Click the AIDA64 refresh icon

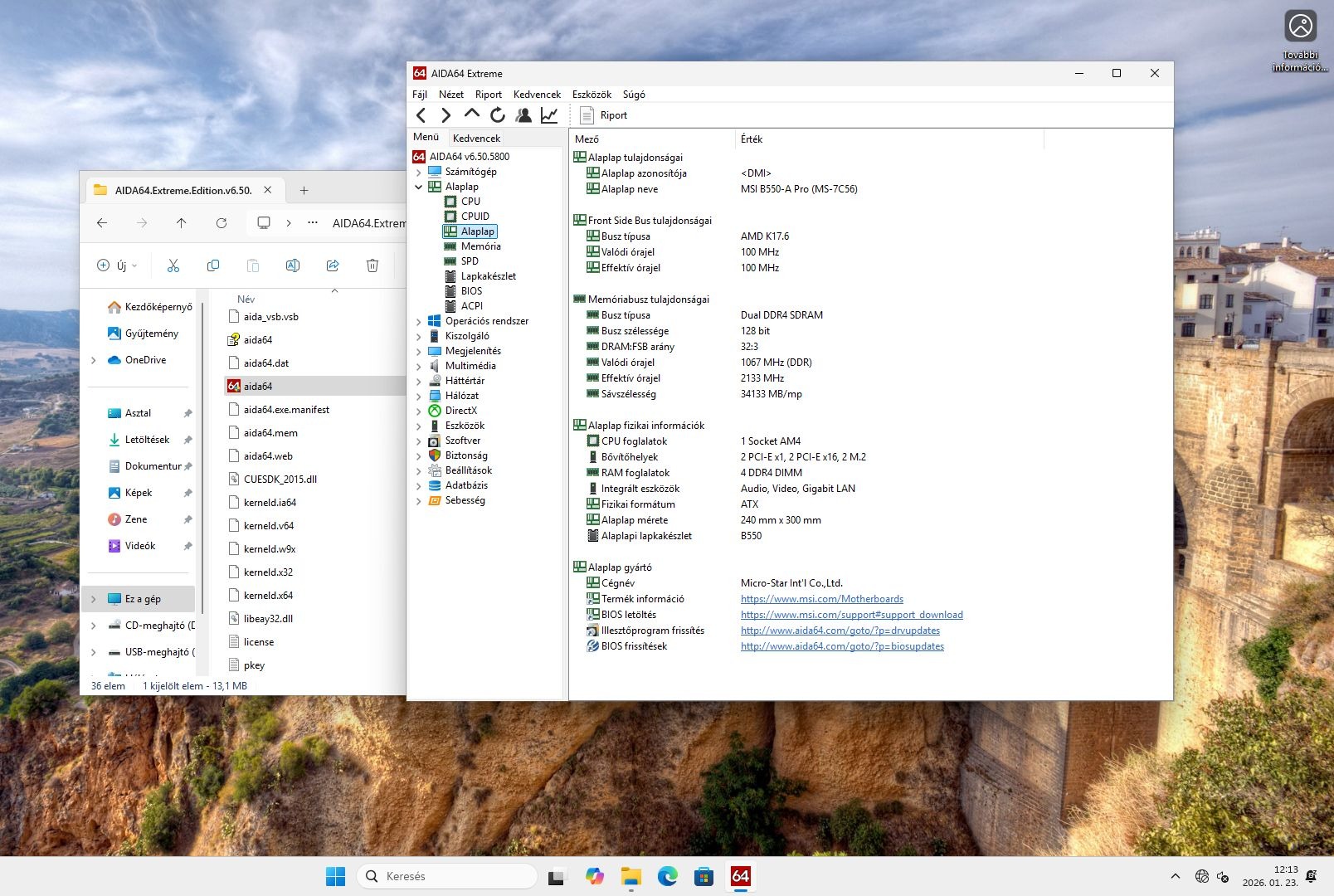point(498,115)
